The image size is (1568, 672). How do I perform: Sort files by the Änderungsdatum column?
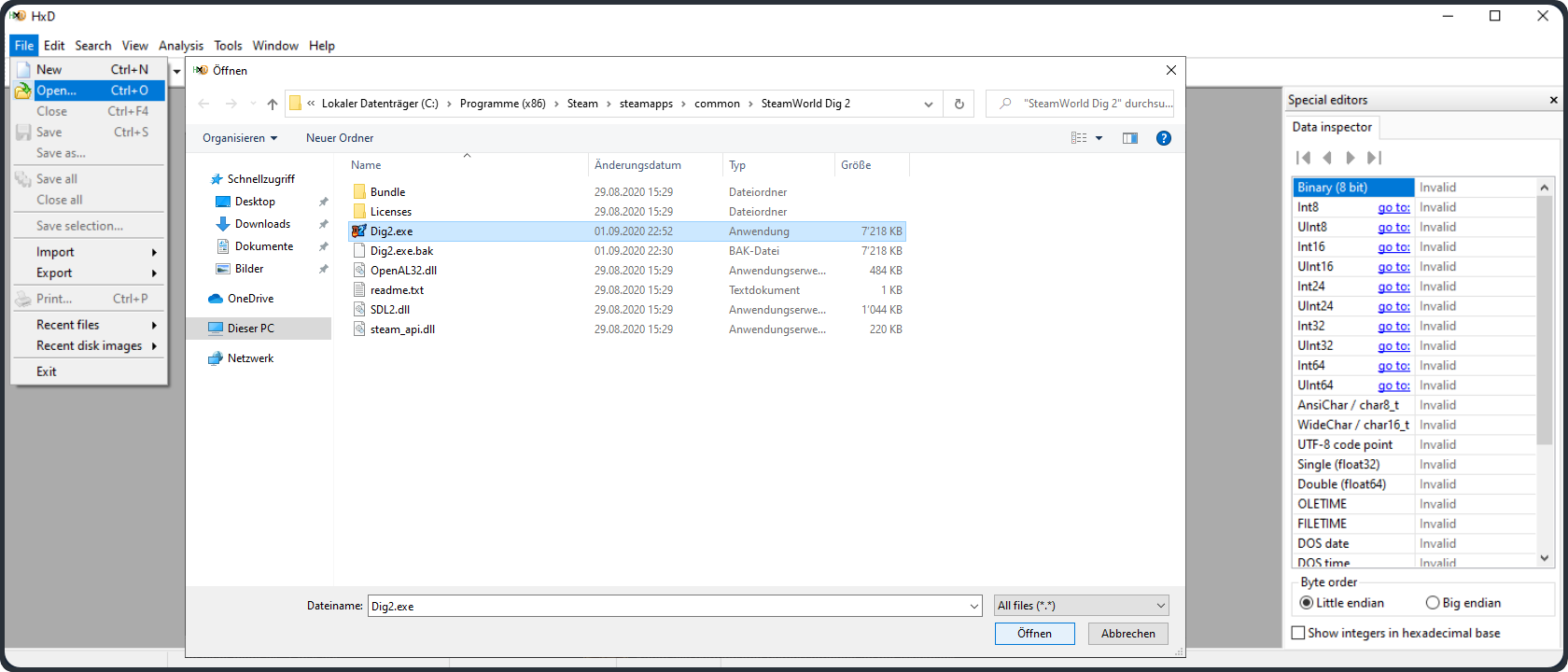point(656,165)
